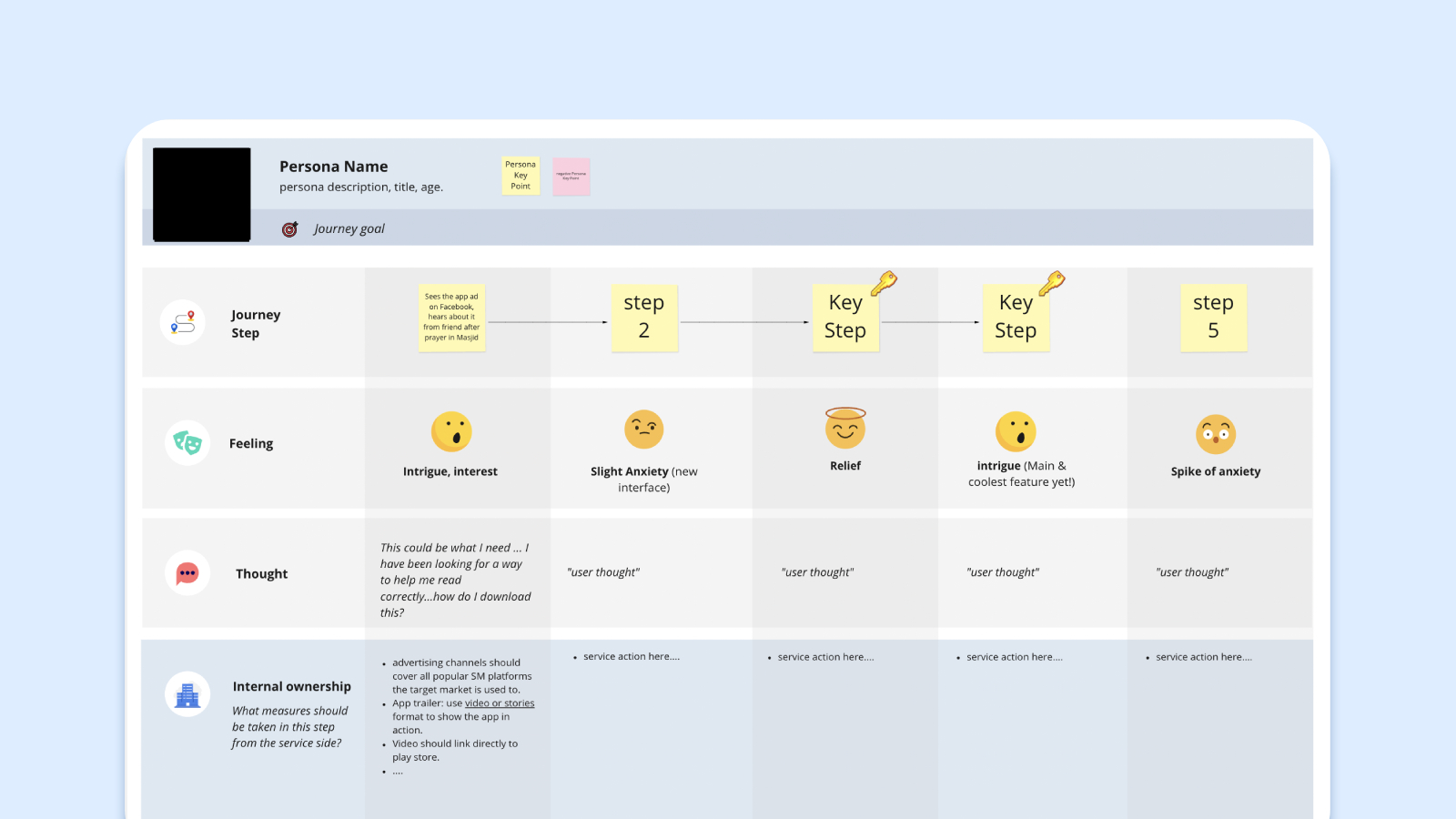Click the black persona photo placeholder

(202, 195)
